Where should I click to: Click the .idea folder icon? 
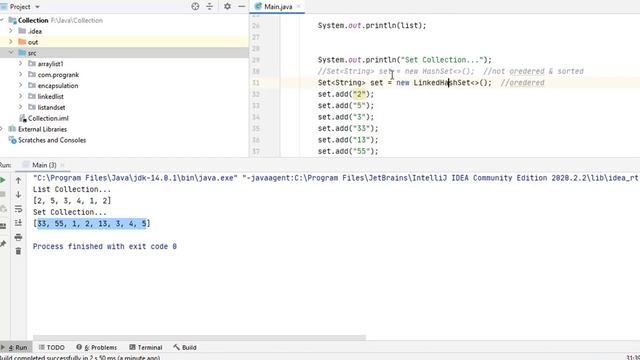tap(22, 31)
